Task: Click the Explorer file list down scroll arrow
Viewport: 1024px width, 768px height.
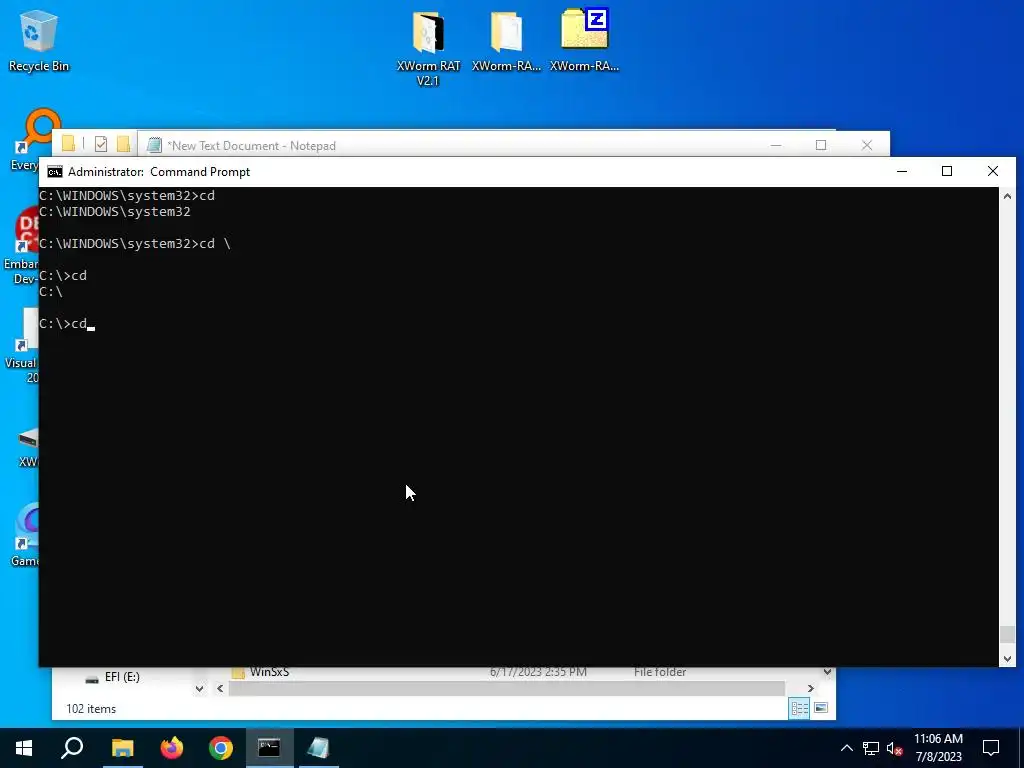Action: point(827,672)
